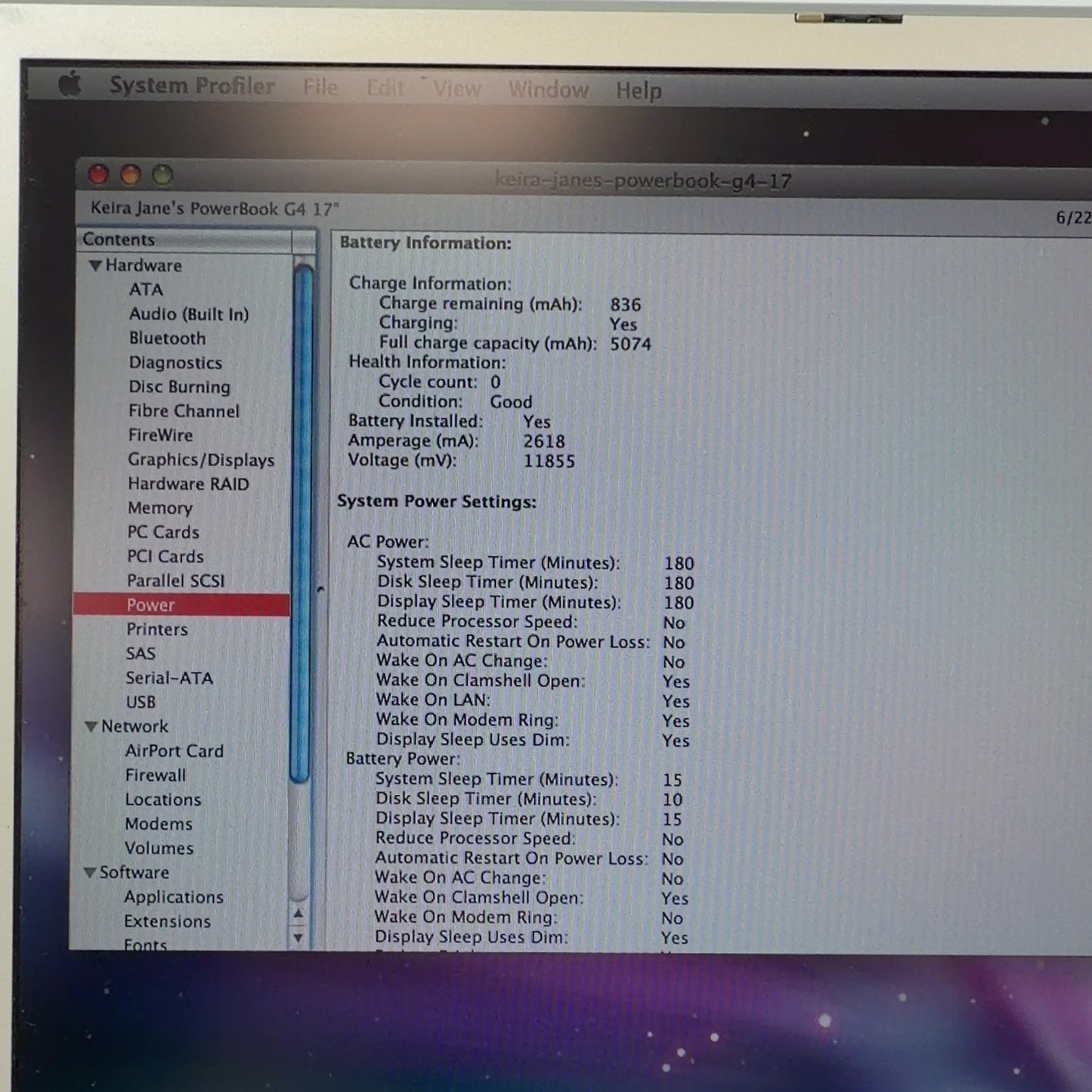Open the View menu
Image resolution: width=1092 pixels, height=1092 pixels.
(x=456, y=89)
